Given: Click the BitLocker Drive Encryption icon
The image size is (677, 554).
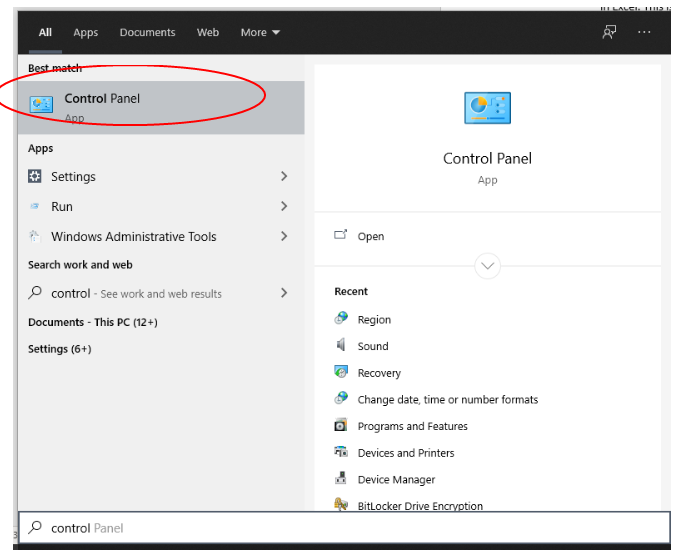Looking at the screenshot, I should (341, 506).
